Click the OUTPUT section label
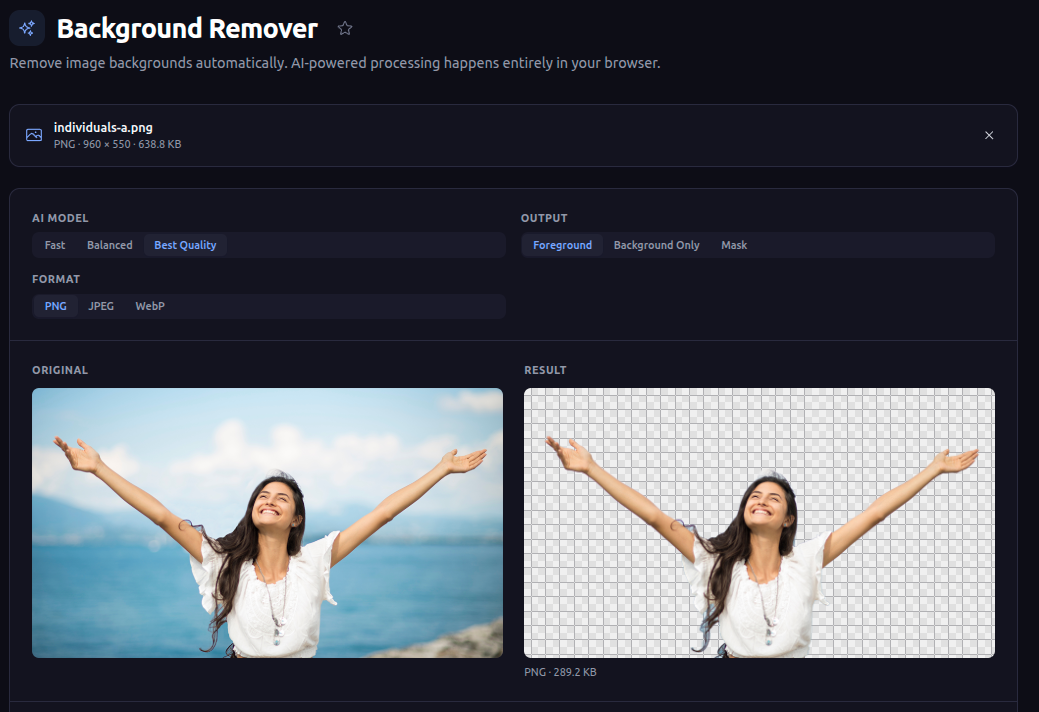The height and width of the screenshot is (712, 1039). point(544,218)
